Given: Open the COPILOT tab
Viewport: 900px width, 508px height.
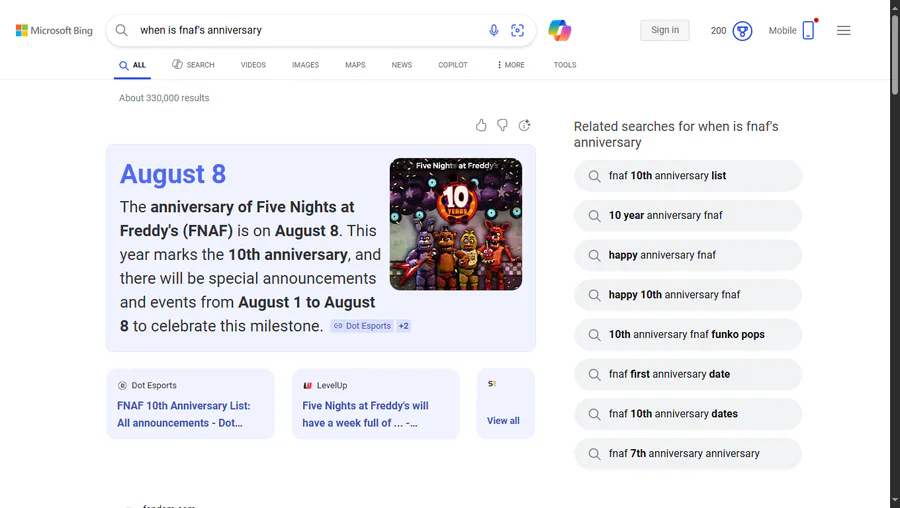Looking at the screenshot, I should tap(453, 65).
